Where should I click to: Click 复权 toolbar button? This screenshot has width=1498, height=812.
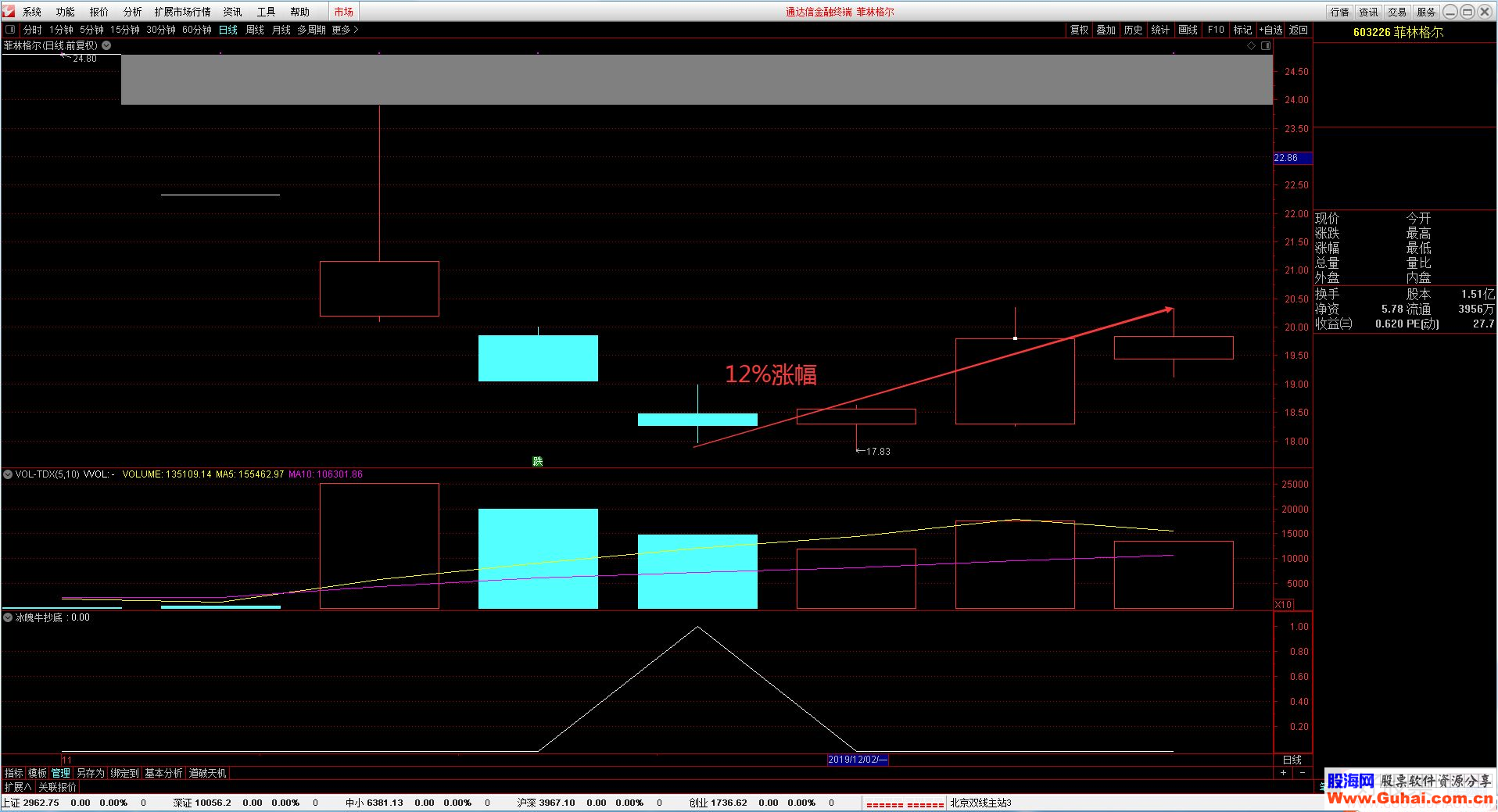(x=1079, y=30)
